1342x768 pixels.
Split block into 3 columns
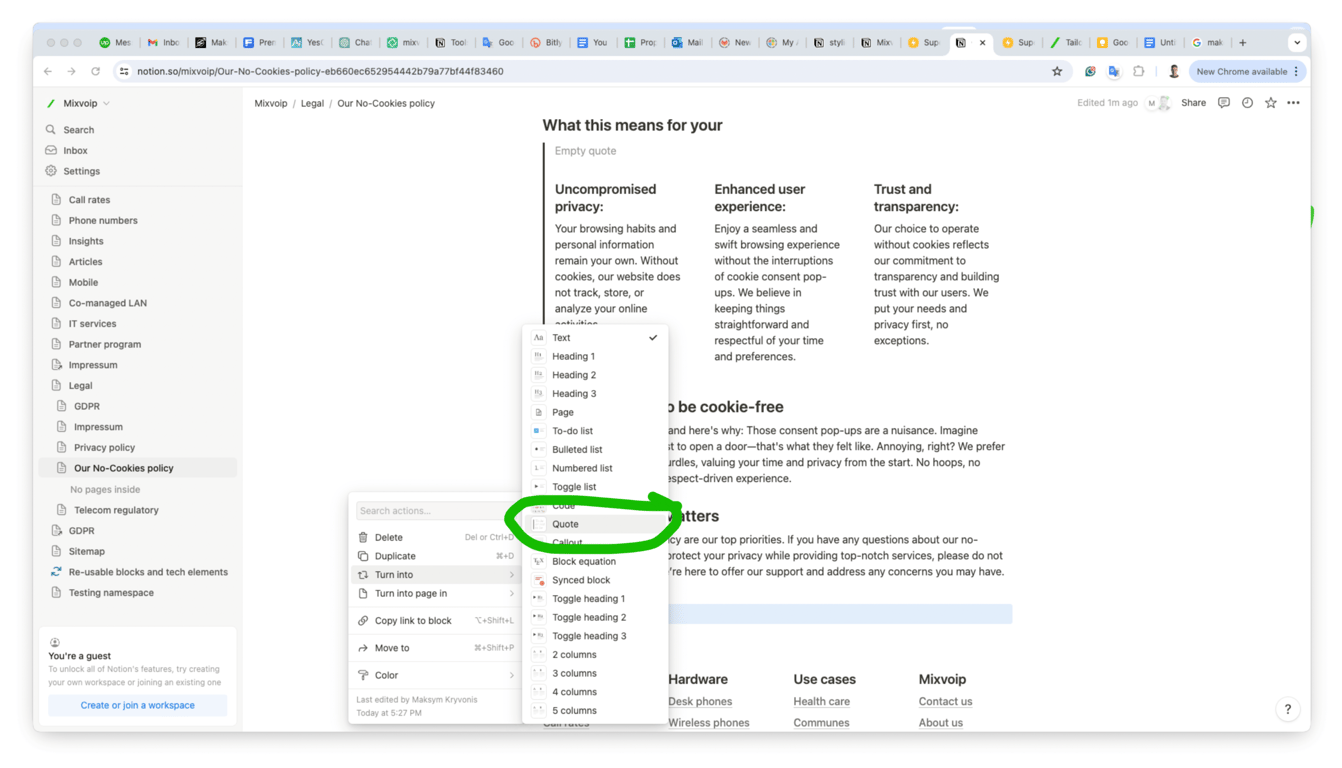click(x=595, y=674)
